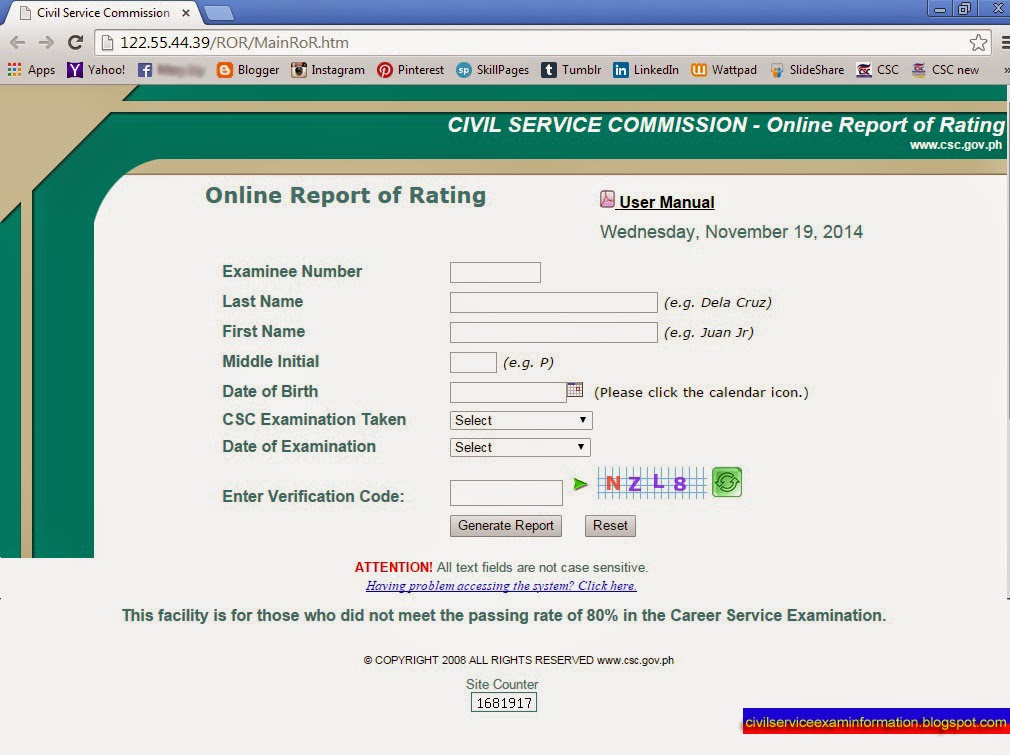Open the LinkedIn bookmark
This screenshot has width=1010, height=755.
(x=645, y=70)
